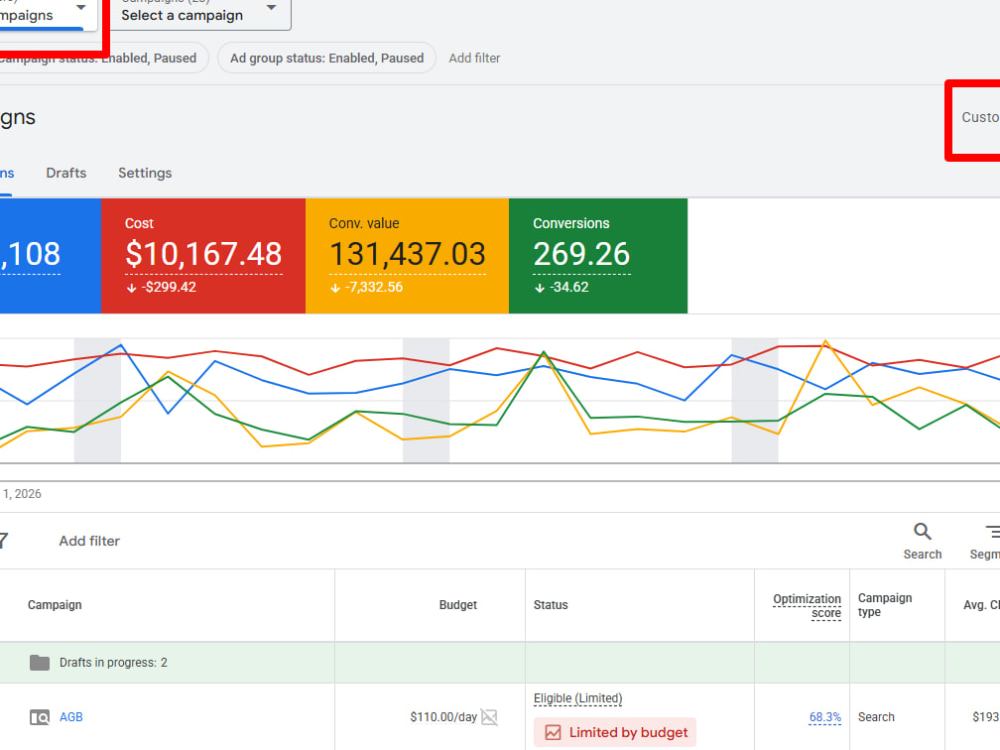Select the yellow Conv. value metric card
The image size is (1000, 750).
[407, 256]
